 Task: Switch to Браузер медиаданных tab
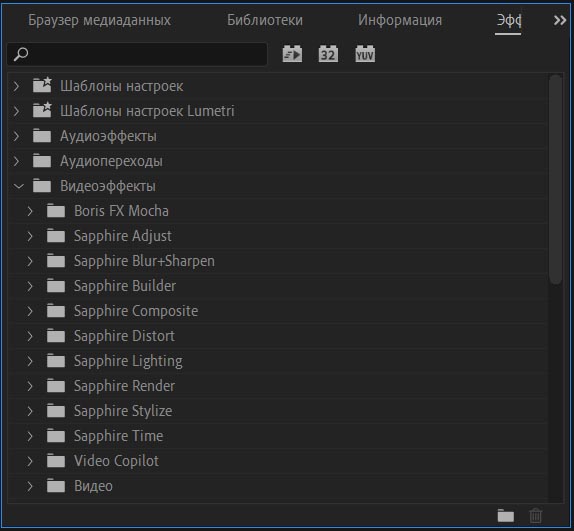coord(99,20)
